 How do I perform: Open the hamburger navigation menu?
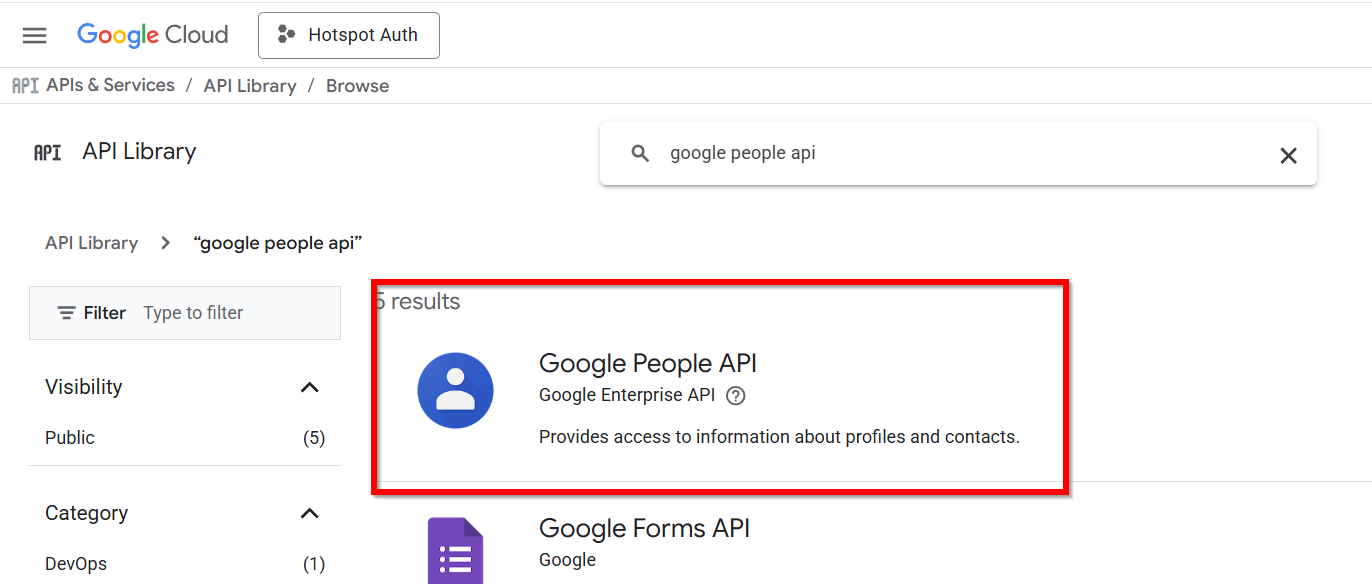(x=35, y=36)
